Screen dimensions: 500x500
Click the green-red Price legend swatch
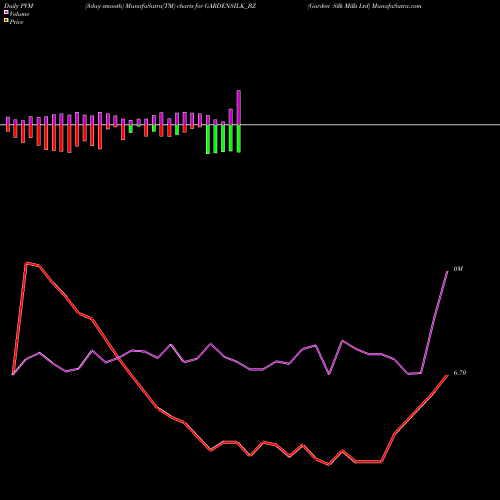[6, 21]
